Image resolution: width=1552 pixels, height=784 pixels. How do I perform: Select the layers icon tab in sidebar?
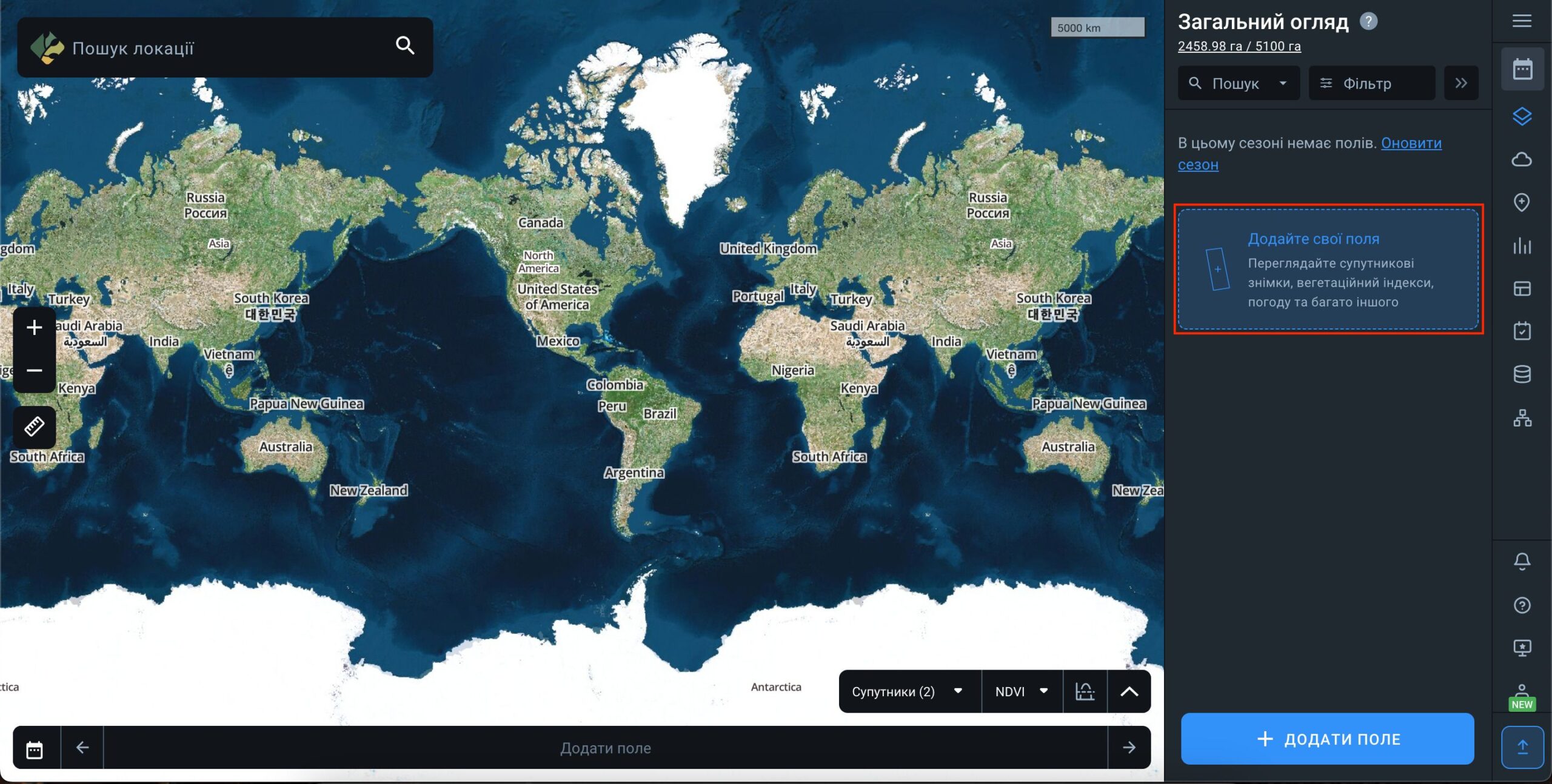tap(1521, 116)
